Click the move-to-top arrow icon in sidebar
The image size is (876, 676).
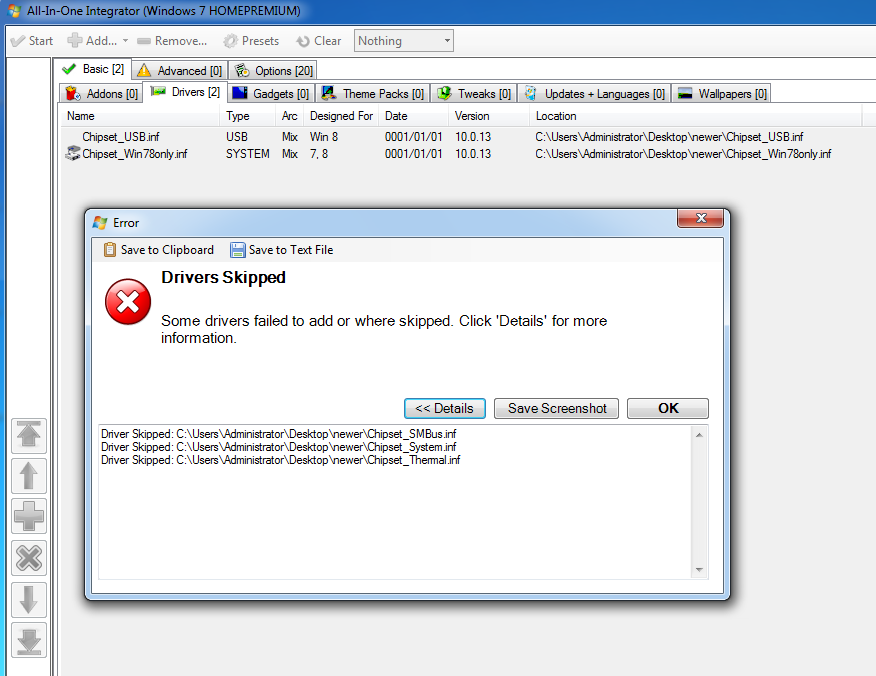pos(29,436)
